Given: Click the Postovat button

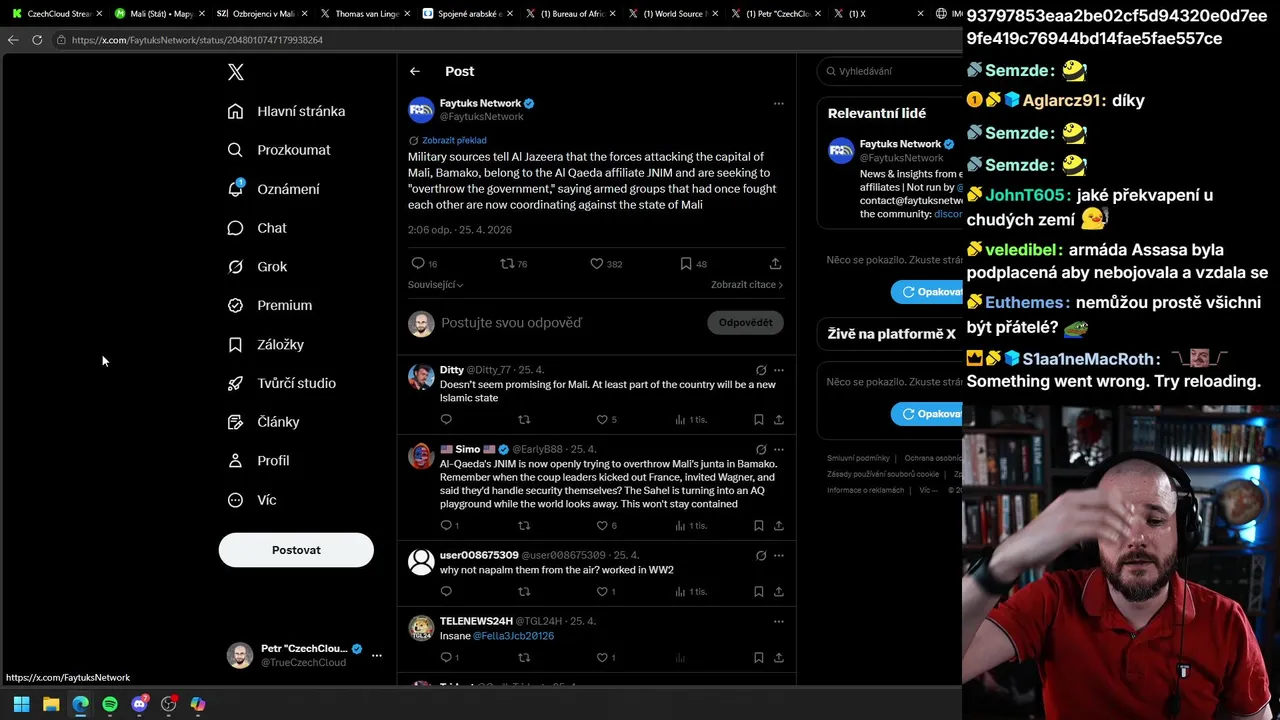Looking at the screenshot, I should point(296,550).
